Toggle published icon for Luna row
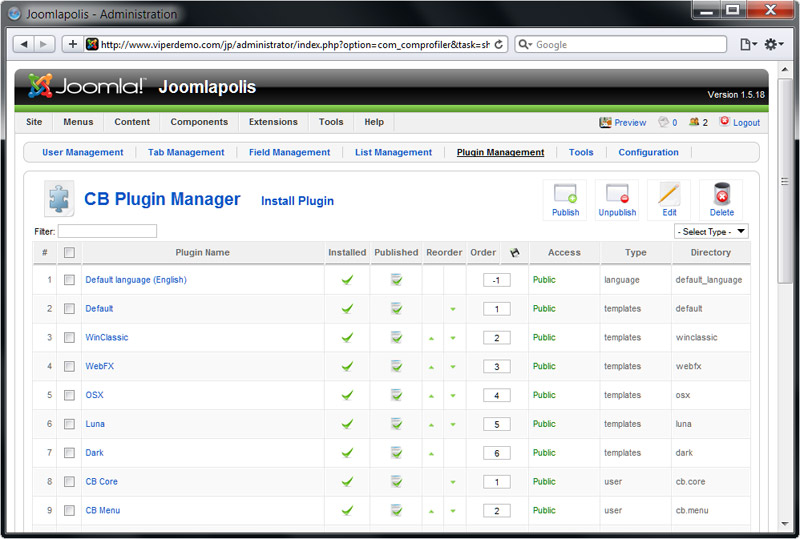The height and width of the screenshot is (539, 800). click(x=396, y=424)
